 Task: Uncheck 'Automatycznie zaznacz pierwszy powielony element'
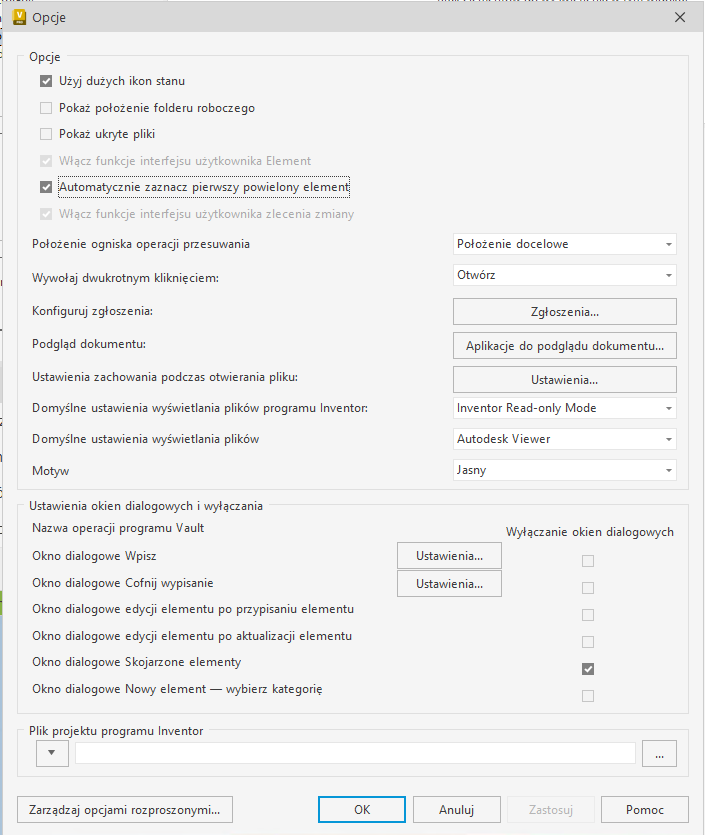[x=46, y=187]
